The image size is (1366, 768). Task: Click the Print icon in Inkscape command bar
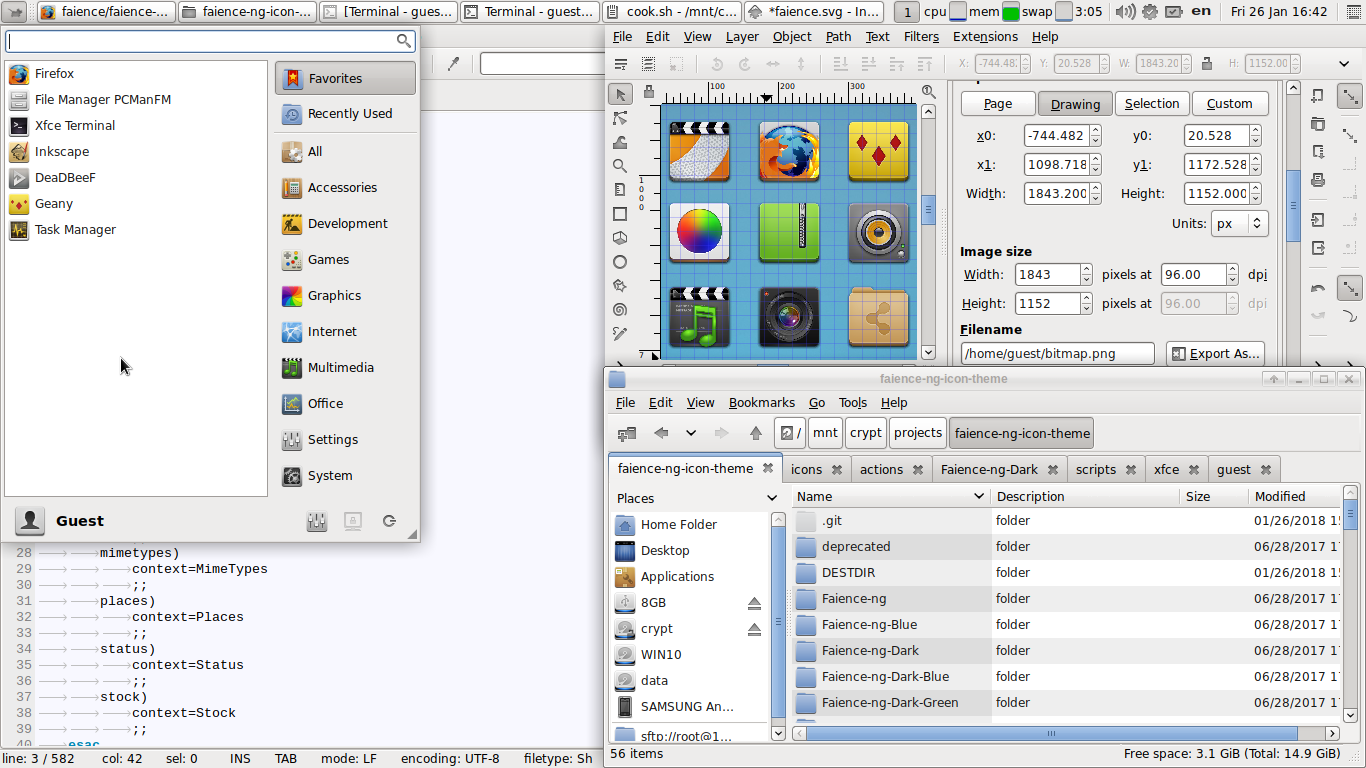[x=1318, y=180]
